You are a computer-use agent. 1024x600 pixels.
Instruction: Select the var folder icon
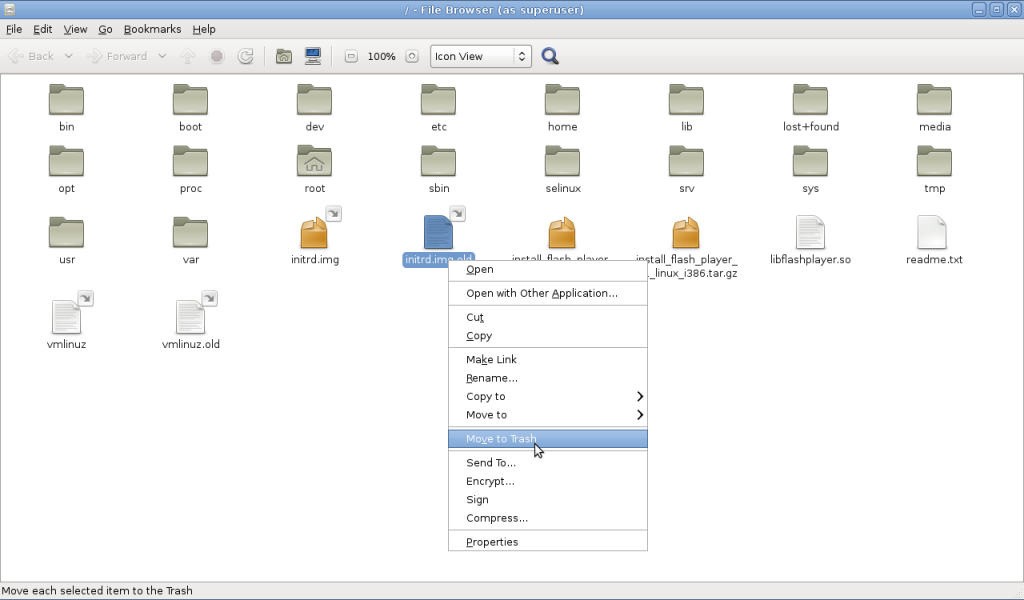(x=190, y=233)
